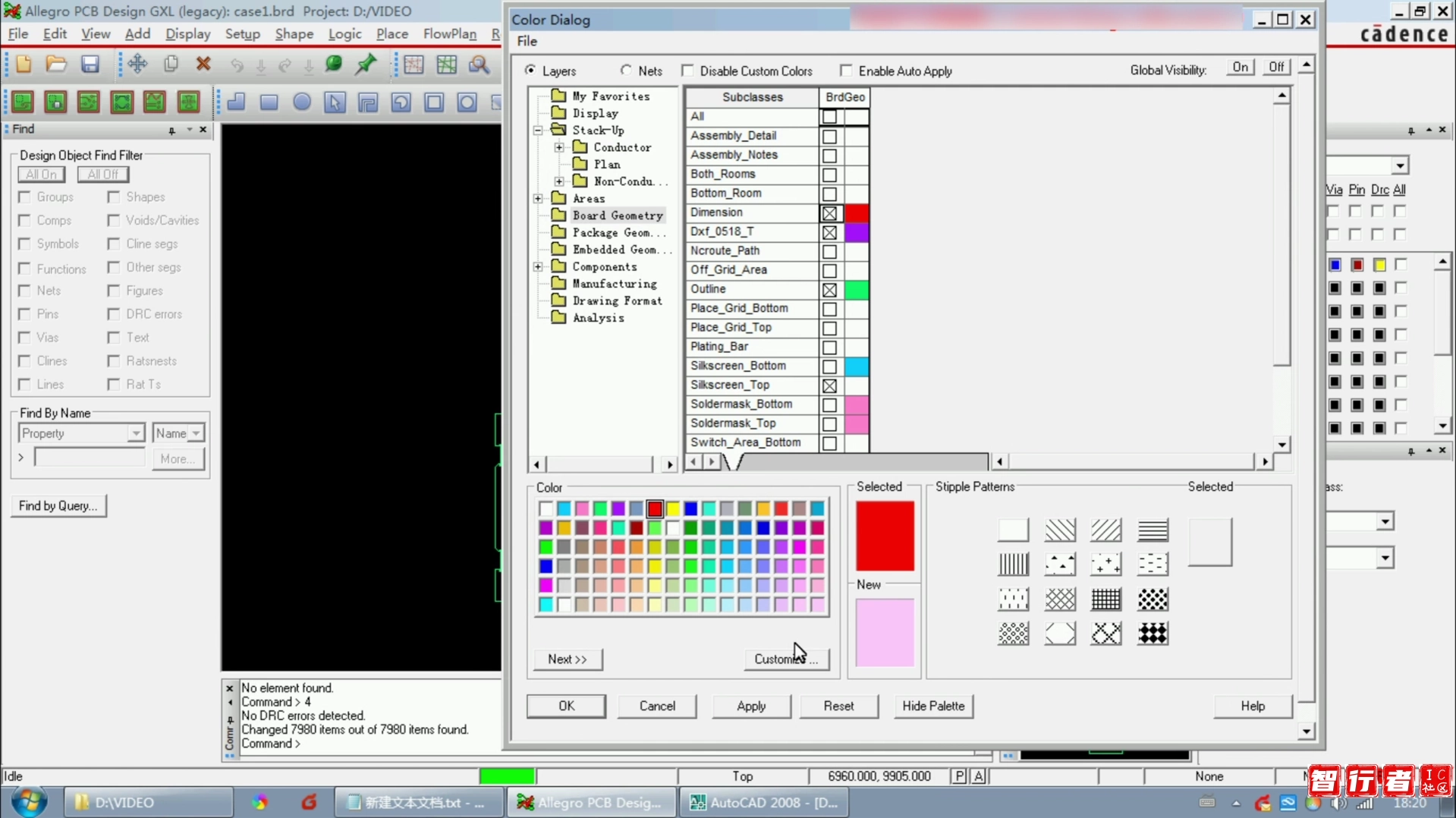Click the nested L-shaped boundary tool
This screenshot has height=818, width=1456.
pos(368,102)
